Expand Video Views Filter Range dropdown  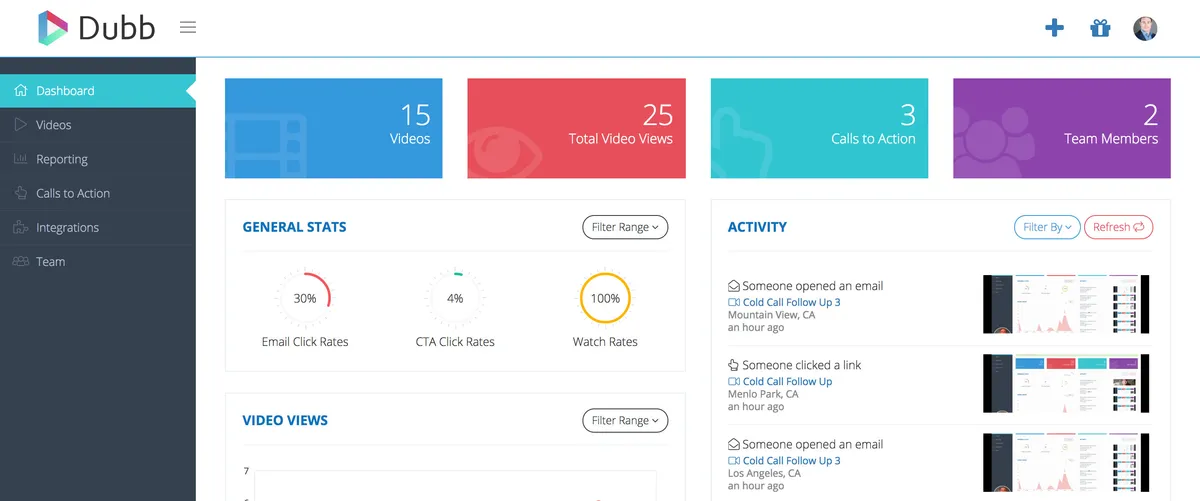pos(625,421)
